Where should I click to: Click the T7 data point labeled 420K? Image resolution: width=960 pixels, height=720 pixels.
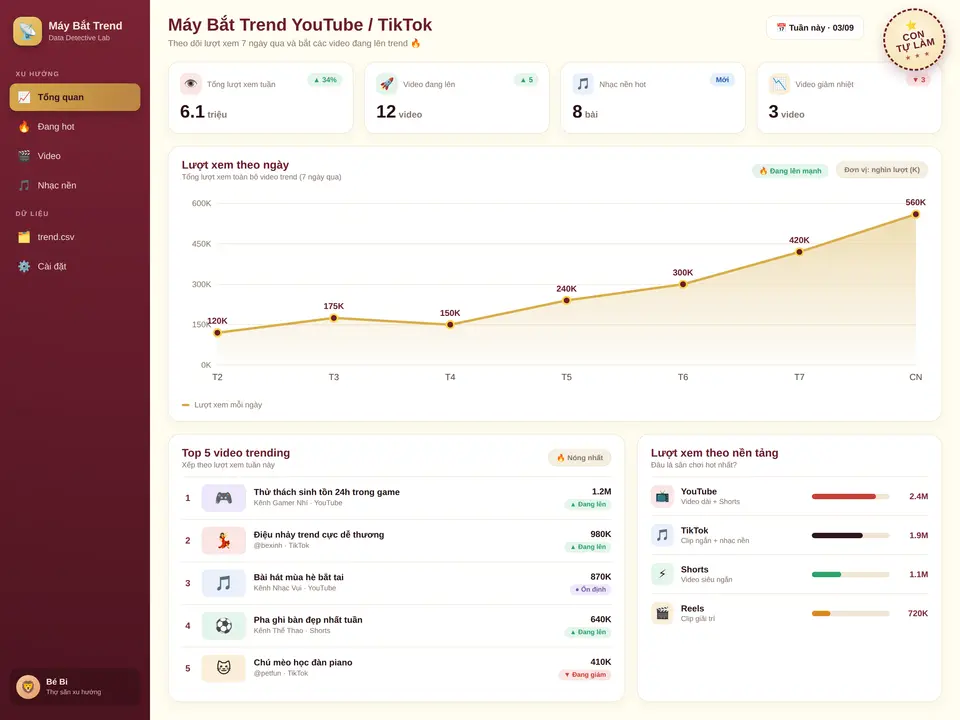coord(799,252)
